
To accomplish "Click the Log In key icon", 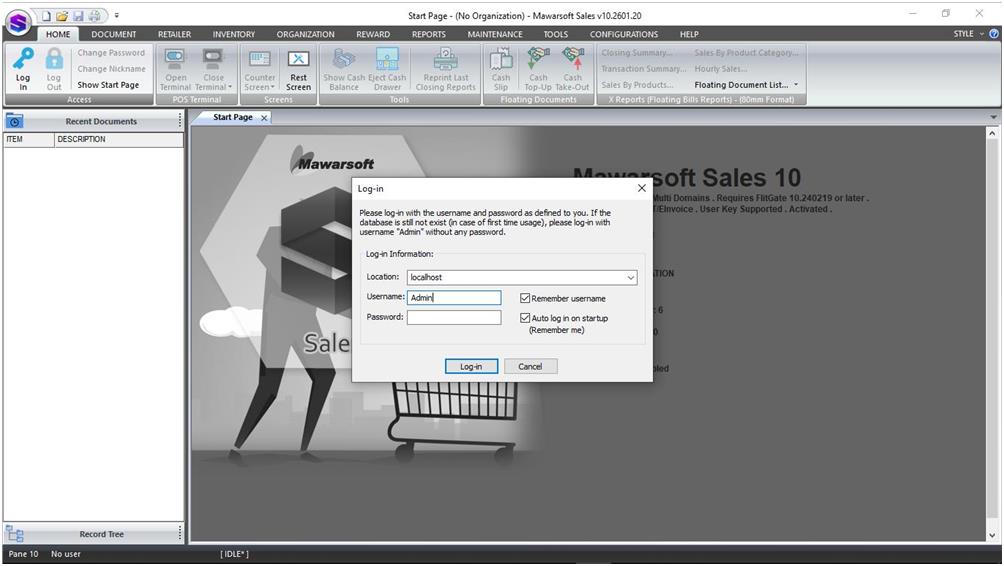I will click(x=23, y=61).
